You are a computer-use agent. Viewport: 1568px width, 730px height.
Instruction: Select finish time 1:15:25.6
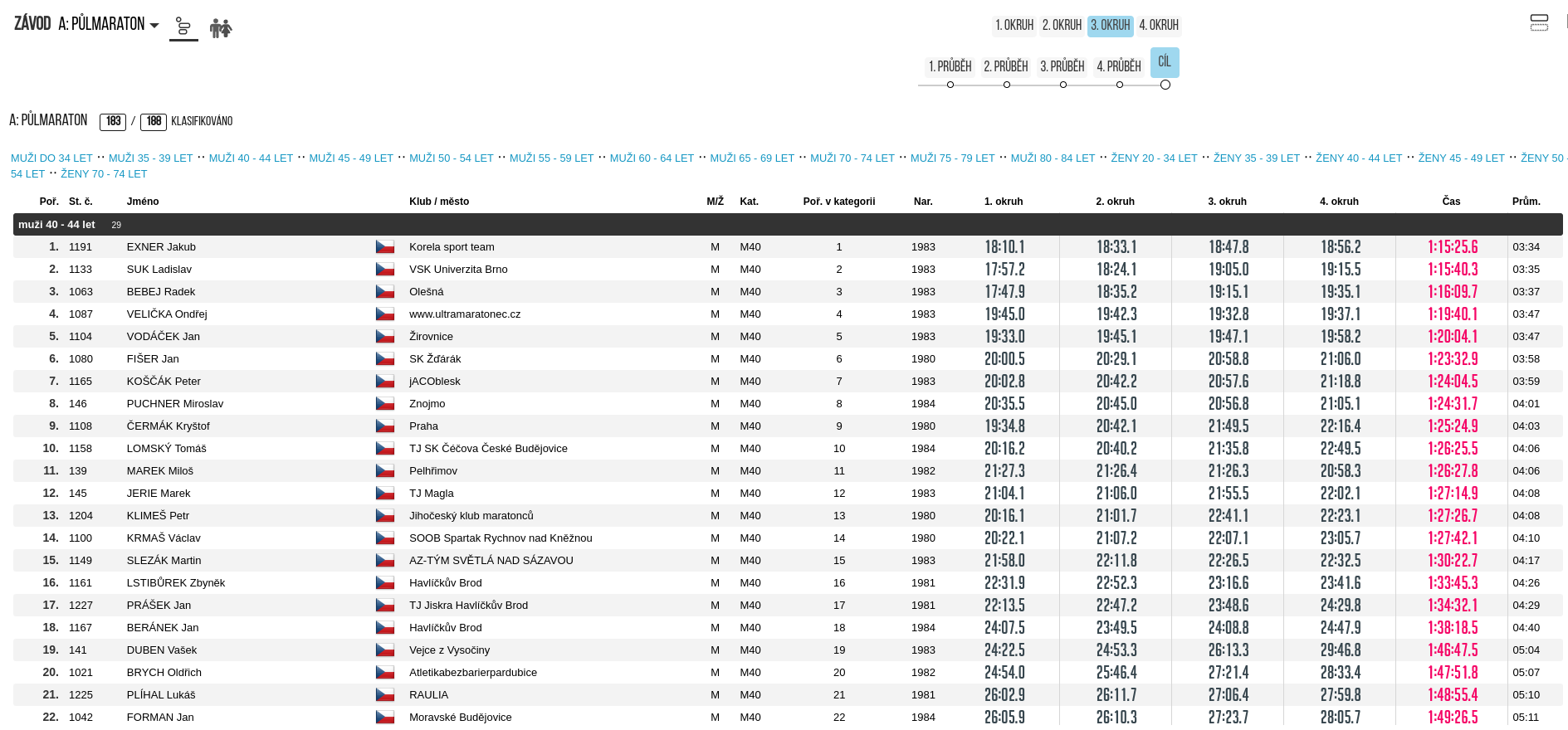pyautogui.click(x=1453, y=247)
